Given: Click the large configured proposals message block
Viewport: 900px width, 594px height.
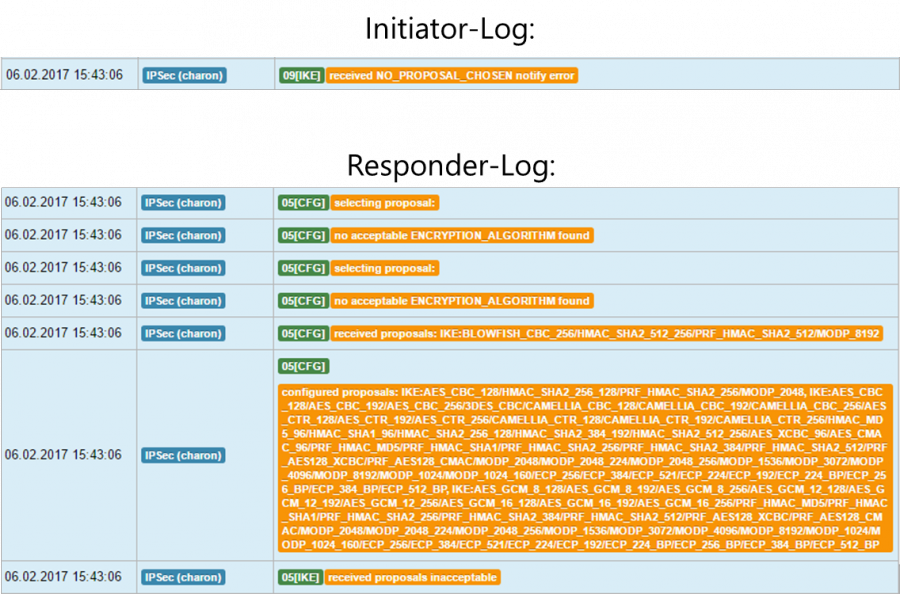Looking at the screenshot, I should pos(585,468).
